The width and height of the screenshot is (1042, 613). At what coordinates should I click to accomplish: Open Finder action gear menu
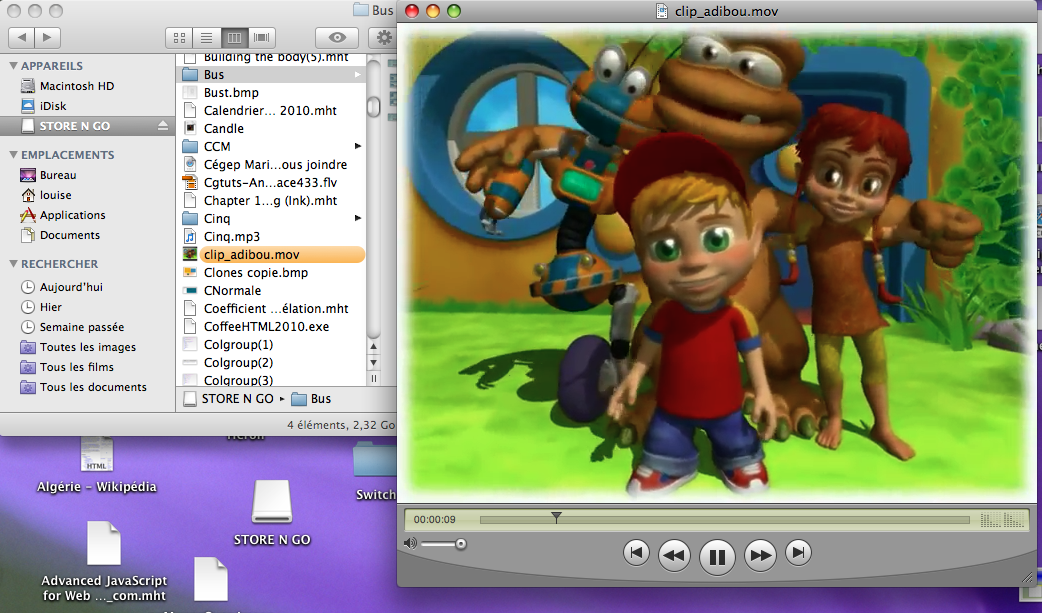383,37
